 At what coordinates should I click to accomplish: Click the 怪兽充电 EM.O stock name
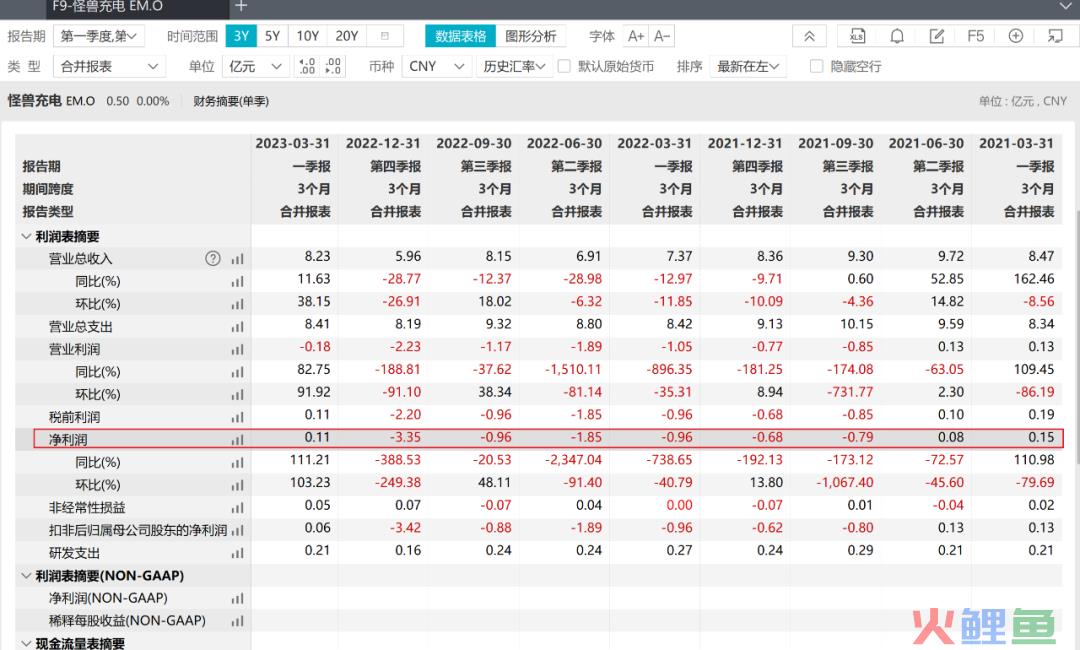(x=52, y=101)
